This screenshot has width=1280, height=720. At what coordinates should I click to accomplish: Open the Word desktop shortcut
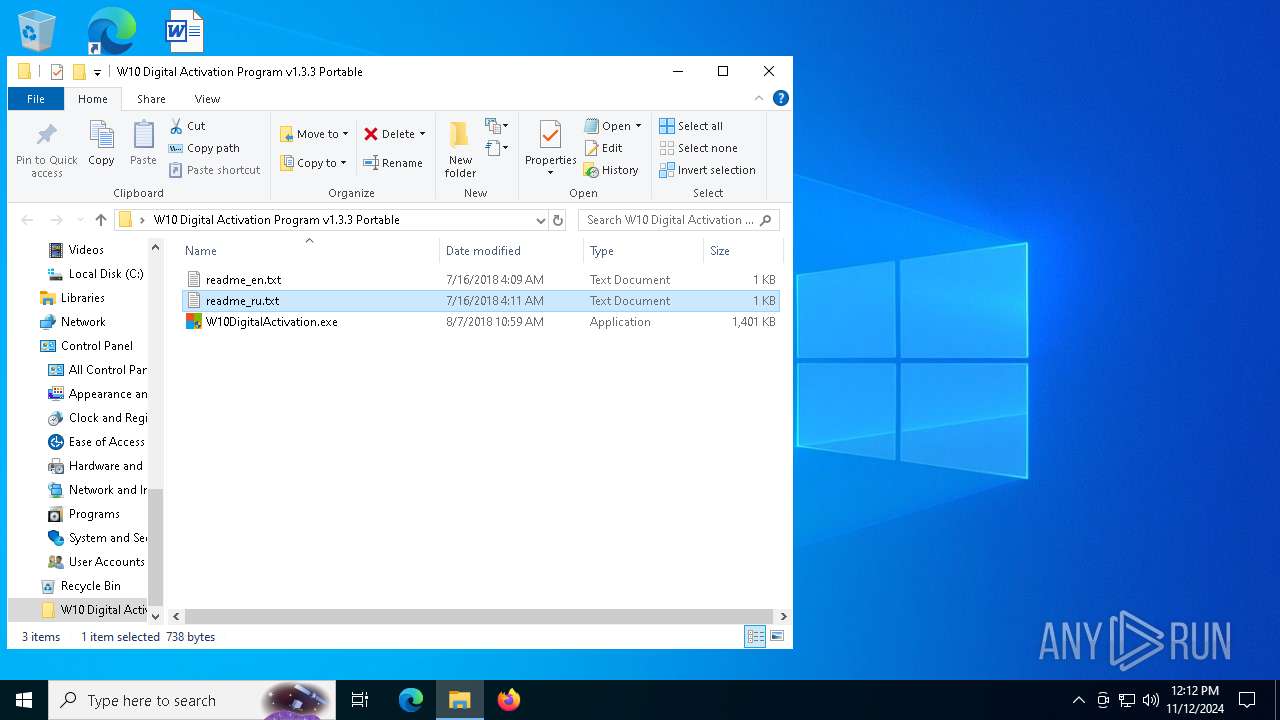point(185,30)
